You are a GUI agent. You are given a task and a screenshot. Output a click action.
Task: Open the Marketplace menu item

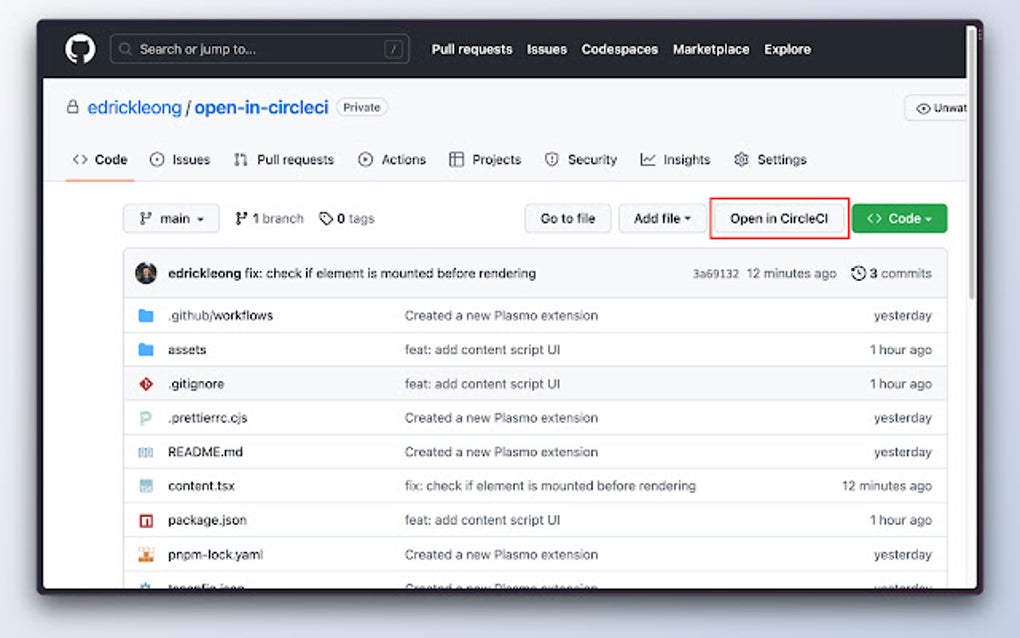pos(711,49)
